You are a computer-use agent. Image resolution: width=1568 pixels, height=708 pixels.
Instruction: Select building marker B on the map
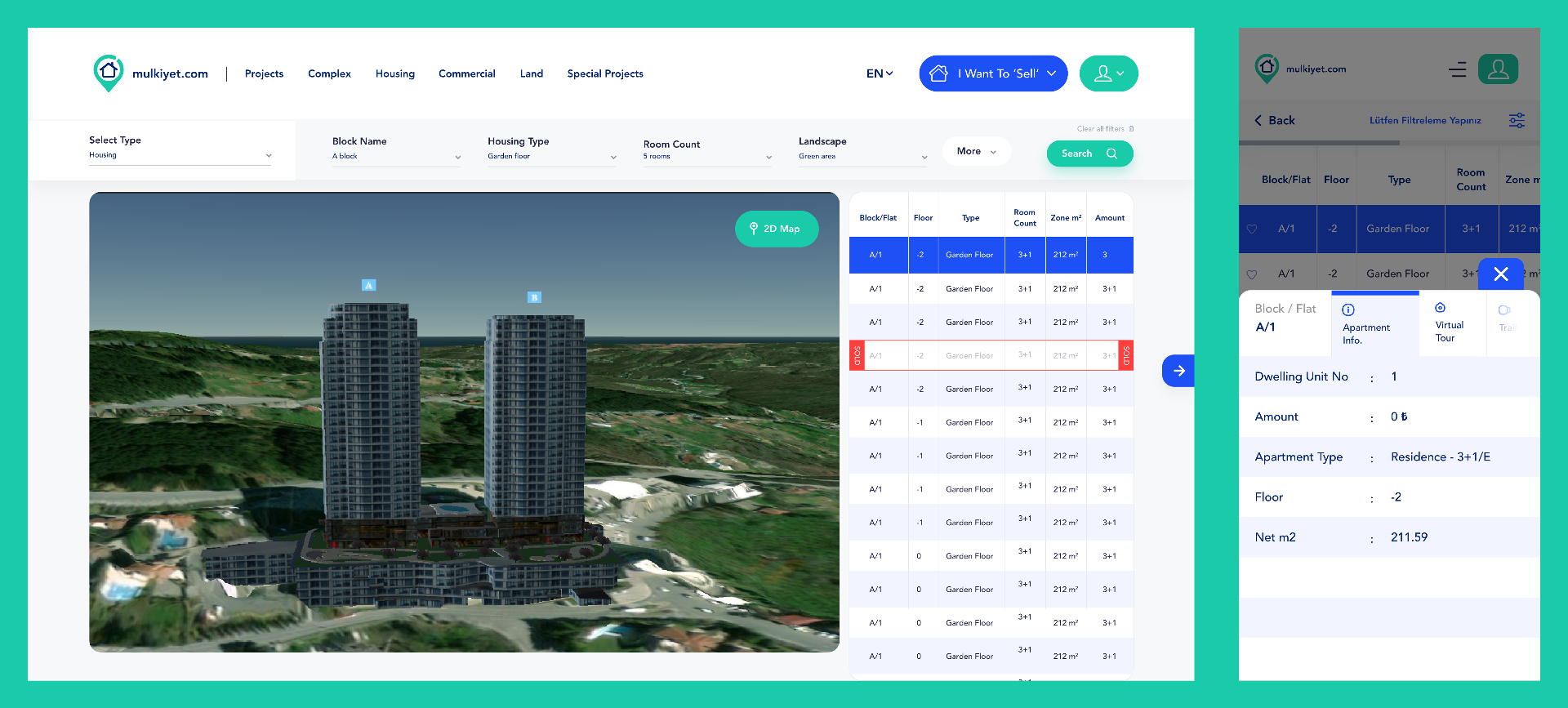534,297
